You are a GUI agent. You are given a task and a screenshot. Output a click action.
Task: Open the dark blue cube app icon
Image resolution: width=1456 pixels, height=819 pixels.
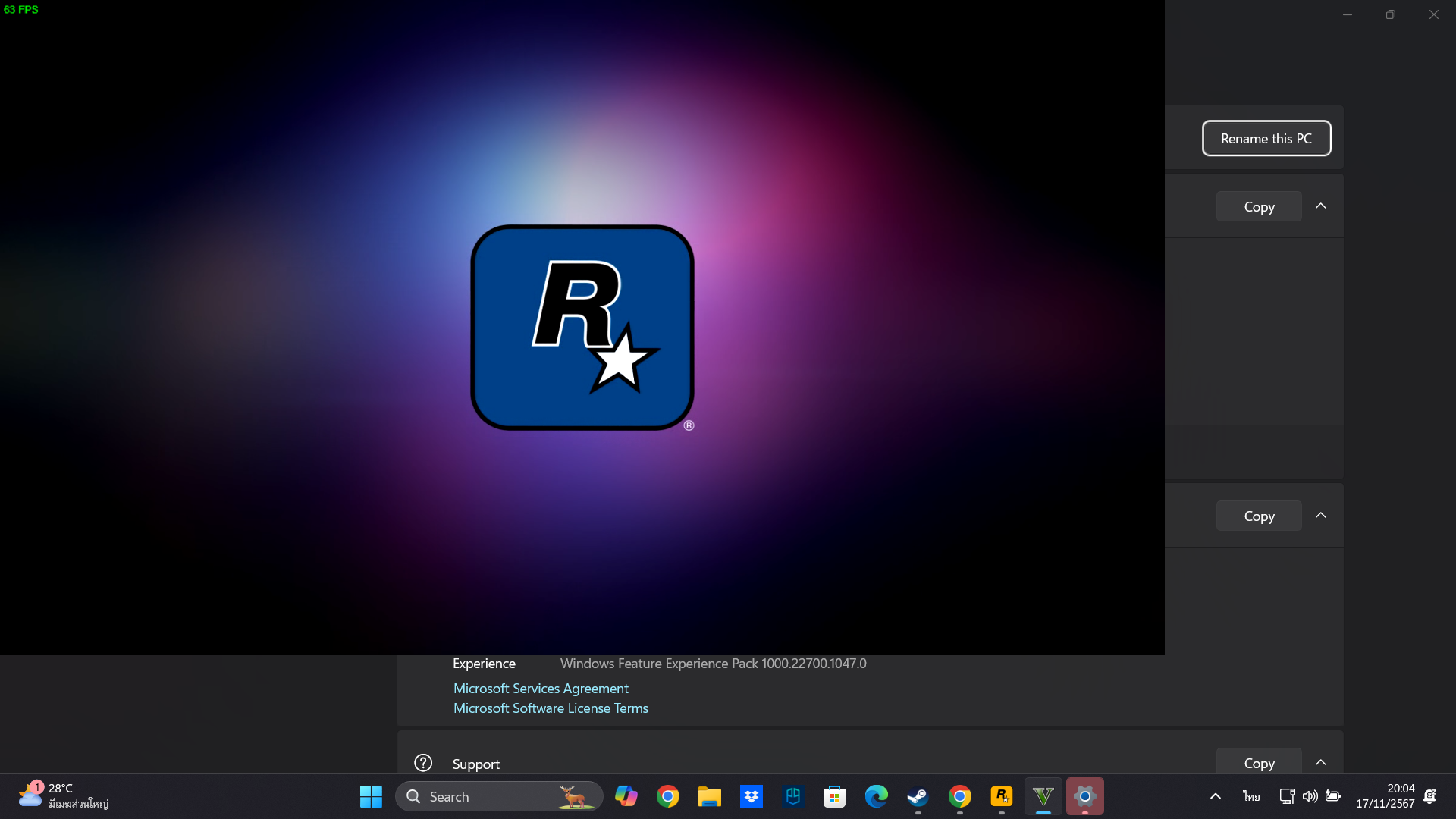coord(793,796)
